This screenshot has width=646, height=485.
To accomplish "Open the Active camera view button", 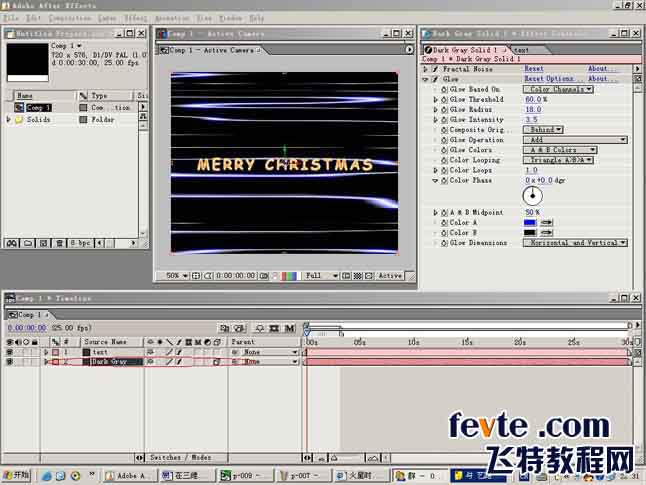I will 390,276.
